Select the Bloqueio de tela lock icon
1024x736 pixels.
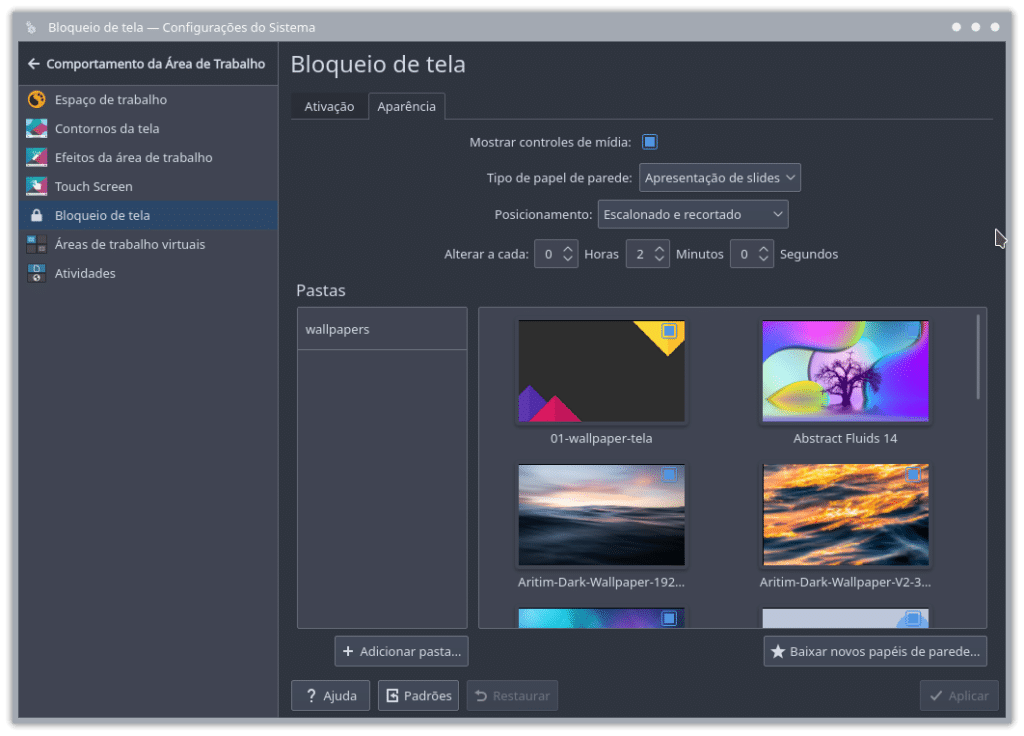[x=36, y=216]
